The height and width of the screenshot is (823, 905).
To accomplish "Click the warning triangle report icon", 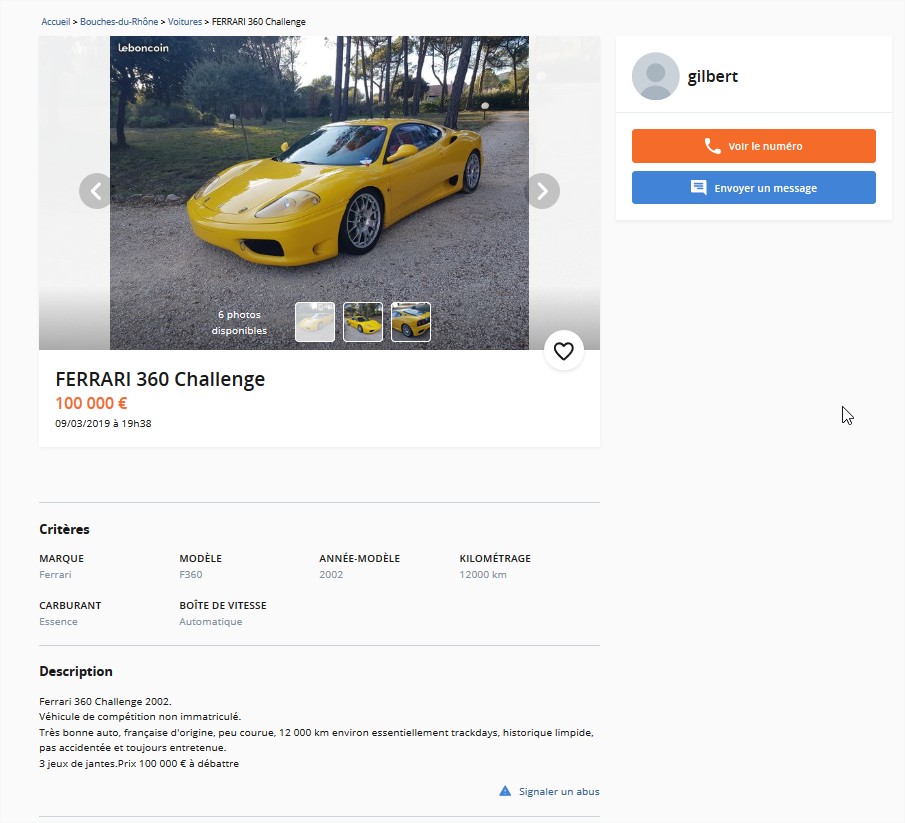I will pyautogui.click(x=505, y=791).
